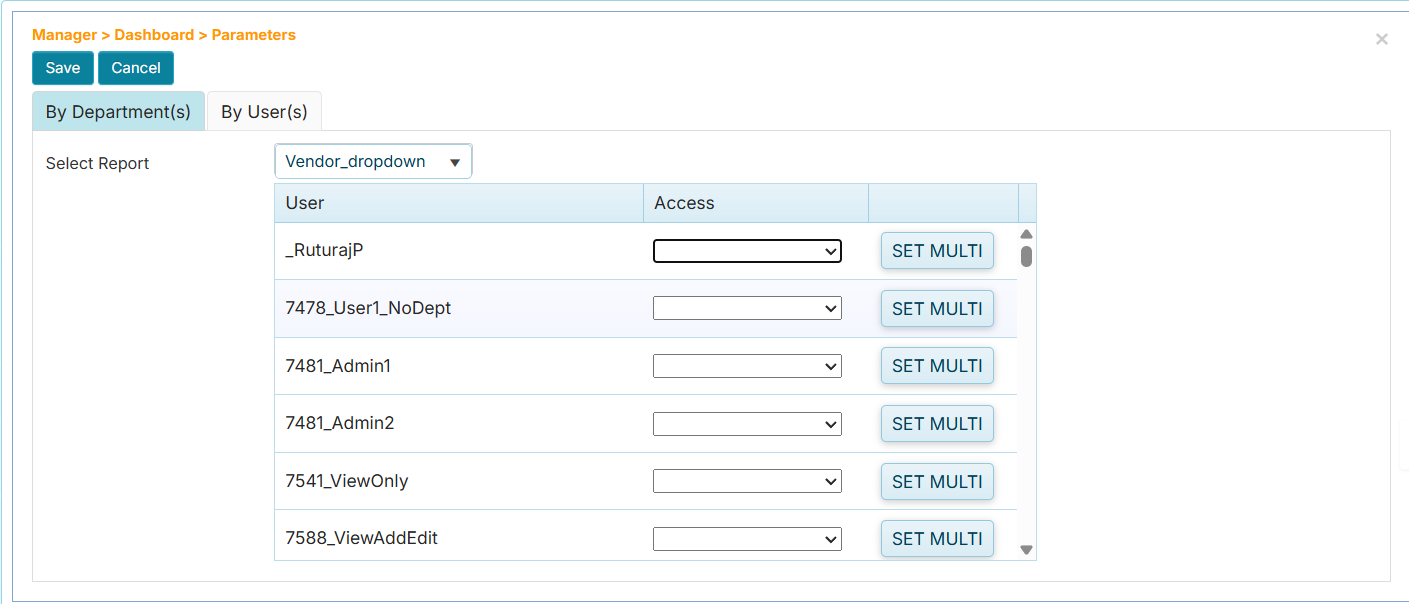Click SET MULTI for 7541_ViewOnly
The width and height of the screenshot is (1409, 604).
(x=936, y=481)
